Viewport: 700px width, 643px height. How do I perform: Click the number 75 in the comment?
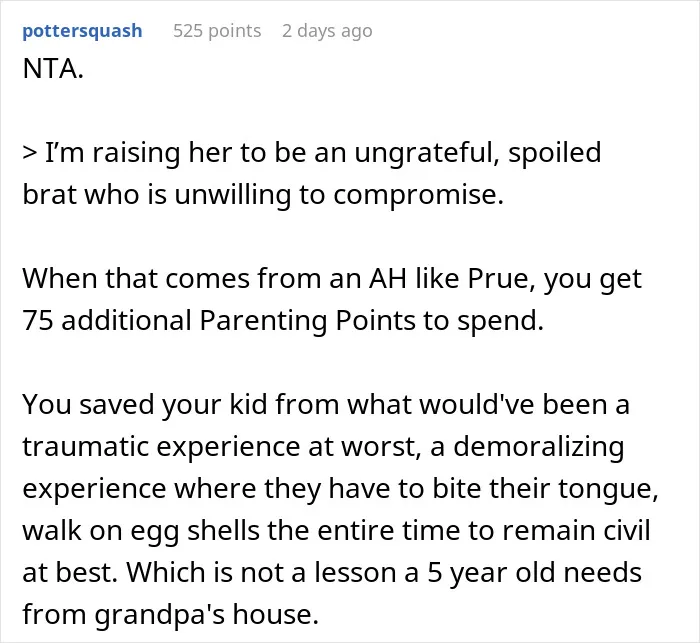point(38,321)
